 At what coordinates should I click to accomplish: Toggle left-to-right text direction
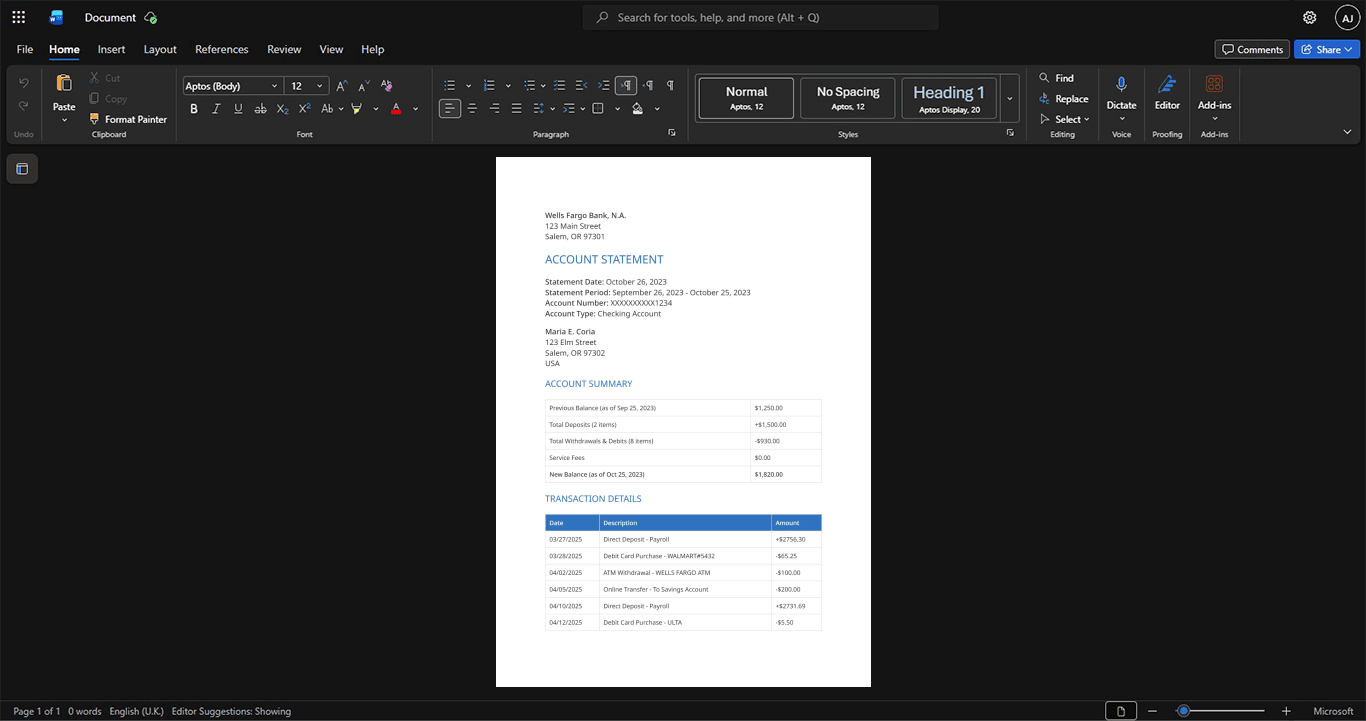click(626, 86)
